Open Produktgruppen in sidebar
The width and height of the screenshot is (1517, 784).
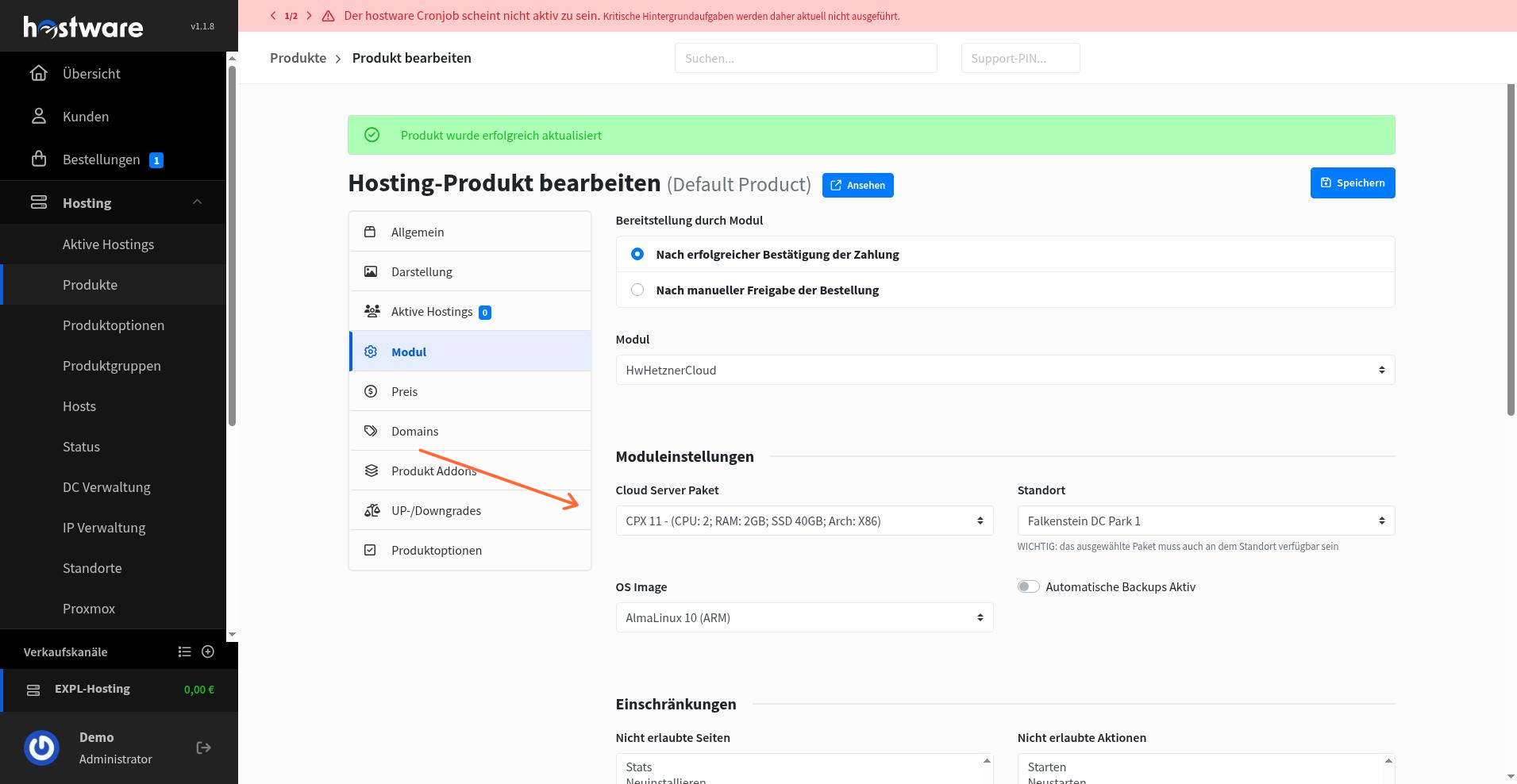coord(111,366)
